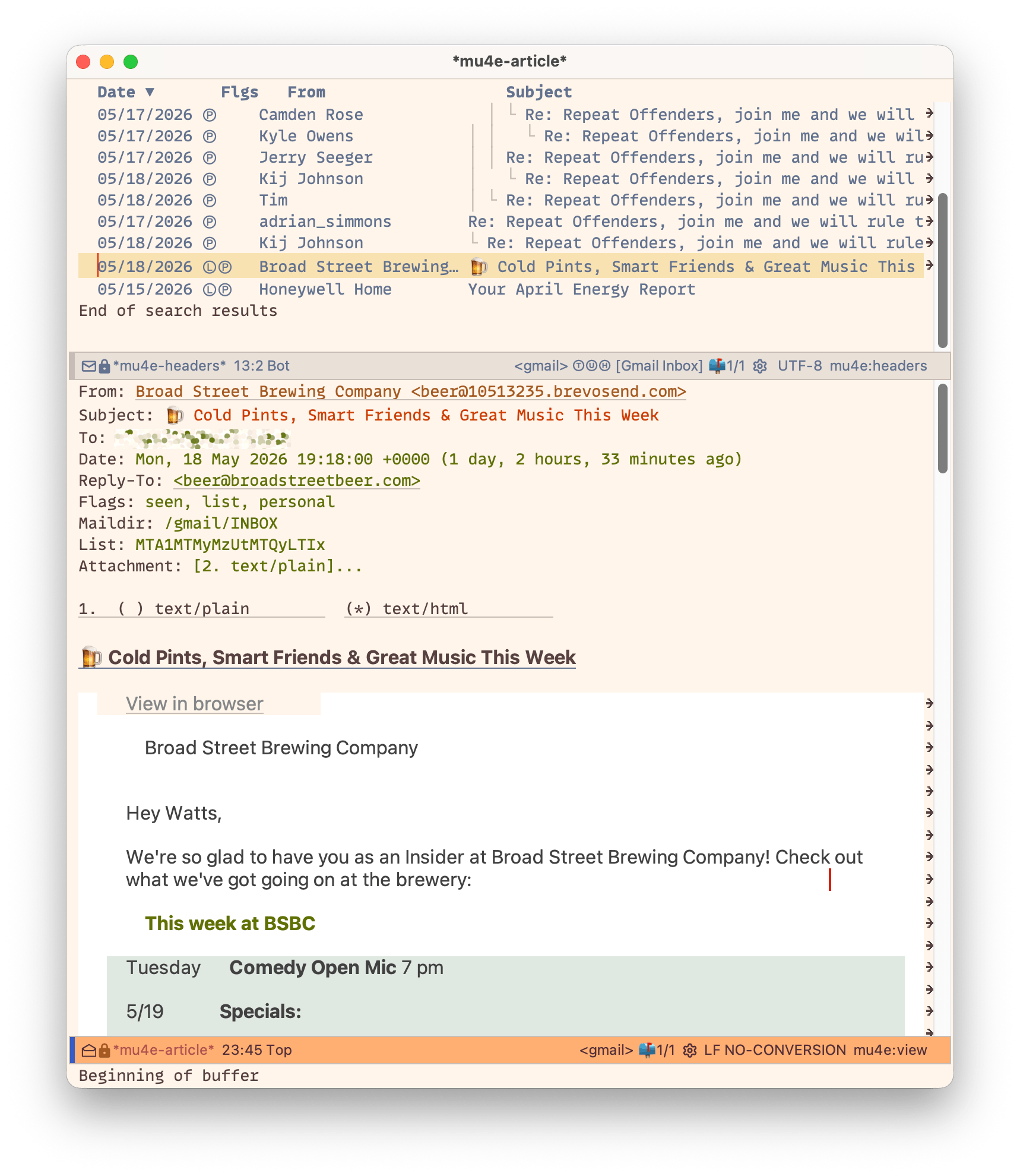
Task: Click Comedy Open Mic event text
Action: (313, 968)
